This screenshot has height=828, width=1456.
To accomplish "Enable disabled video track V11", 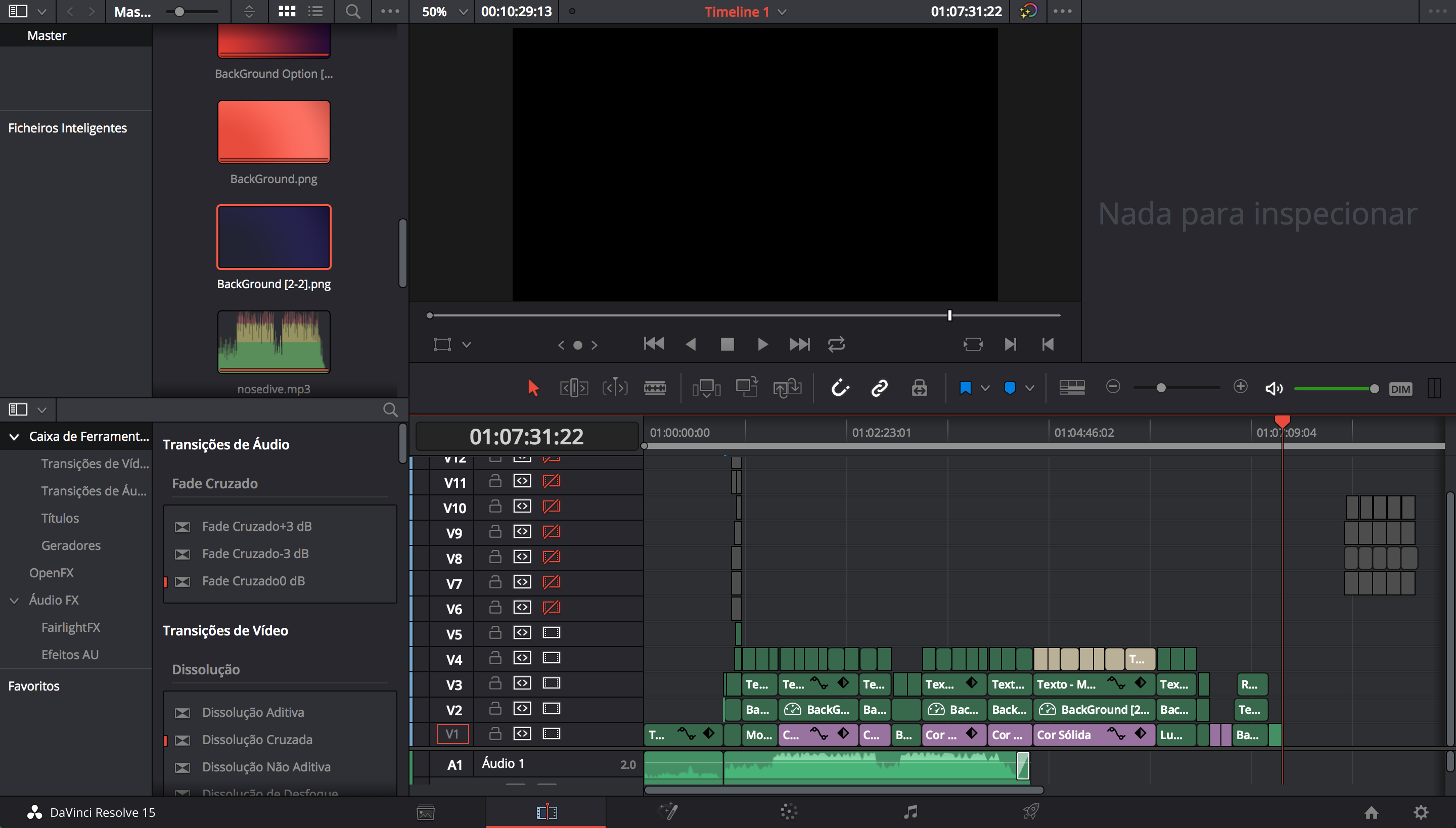I will (x=551, y=481).
